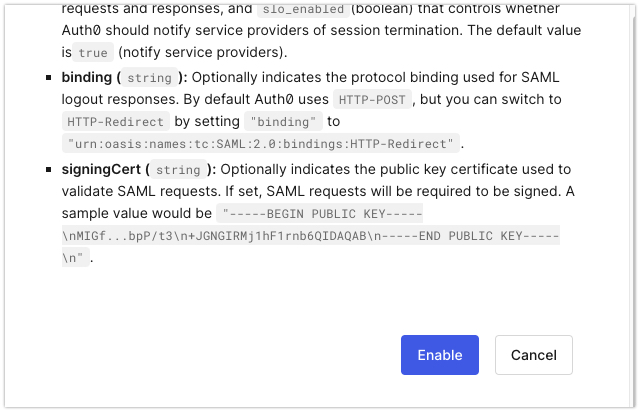
Task: Click the 'true' default value code chip
Action: pos(93,52)
